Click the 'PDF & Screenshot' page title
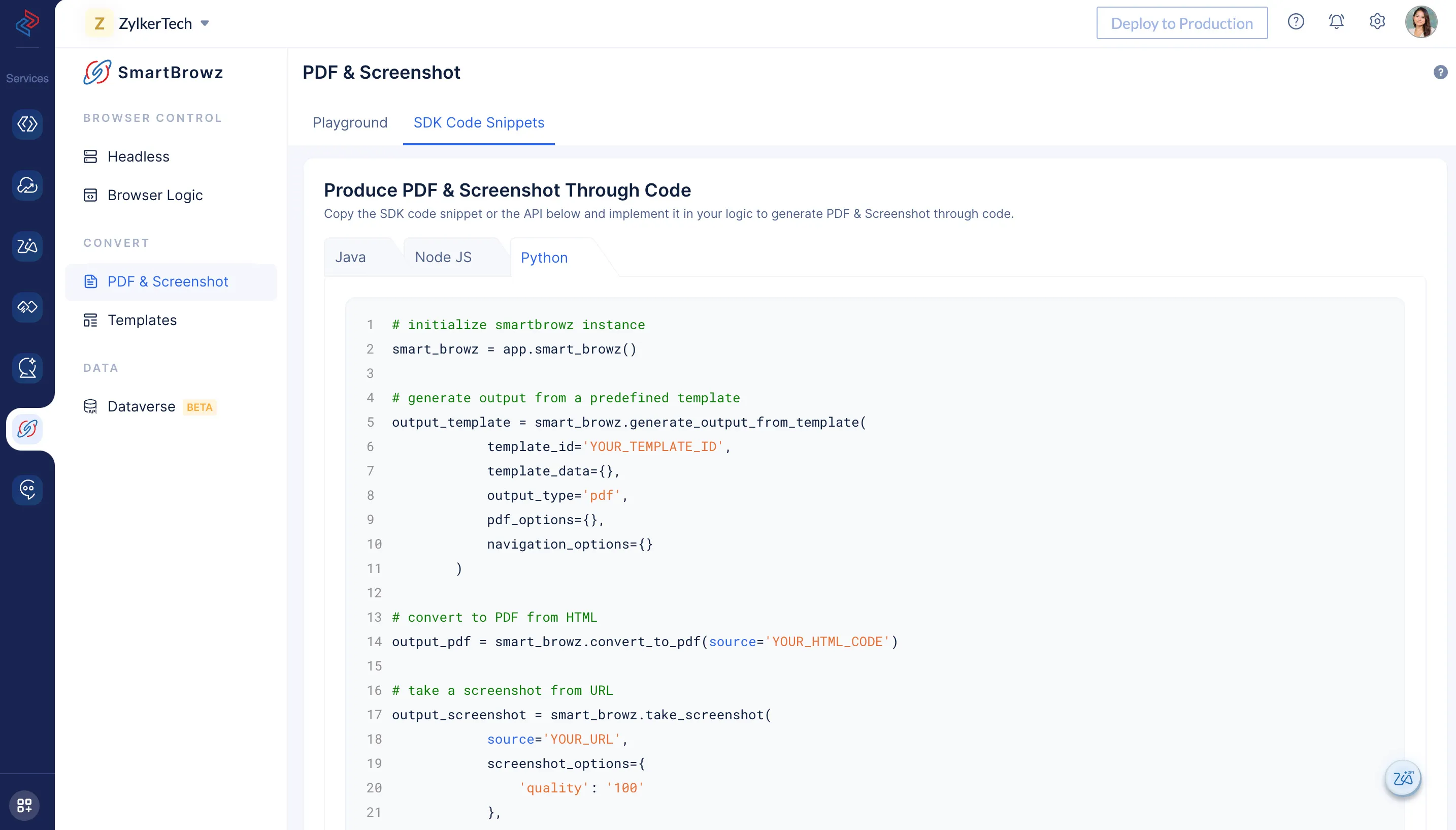 click(381, 73)
